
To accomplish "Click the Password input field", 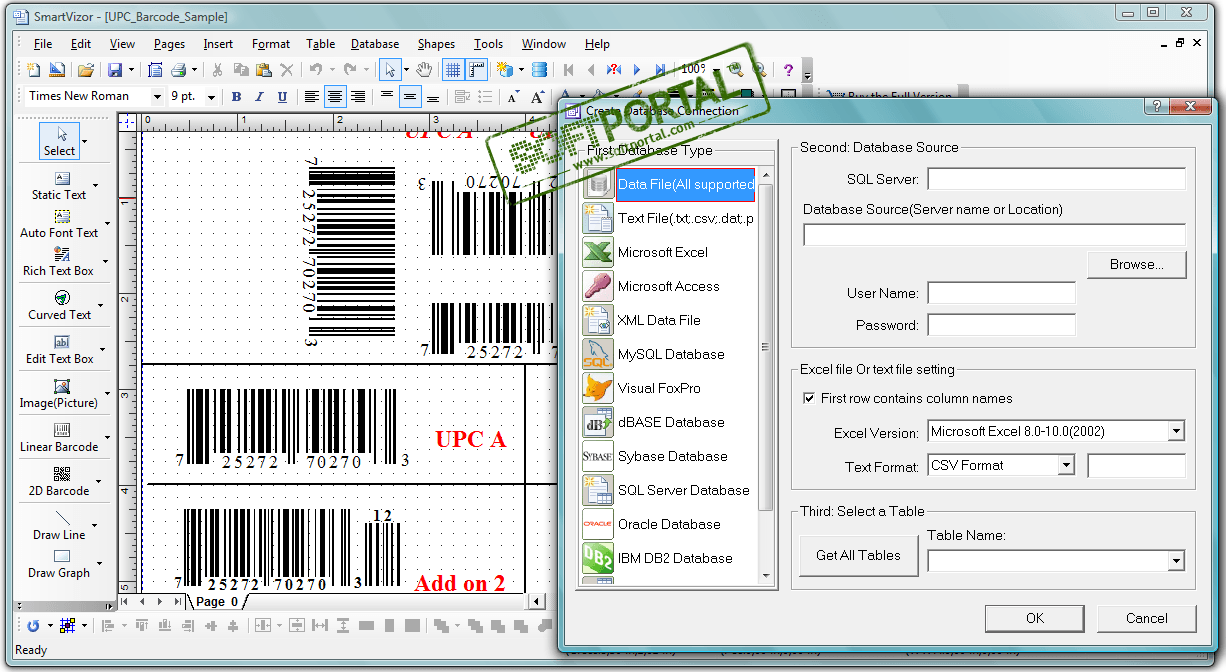I will click(1001, 325).
